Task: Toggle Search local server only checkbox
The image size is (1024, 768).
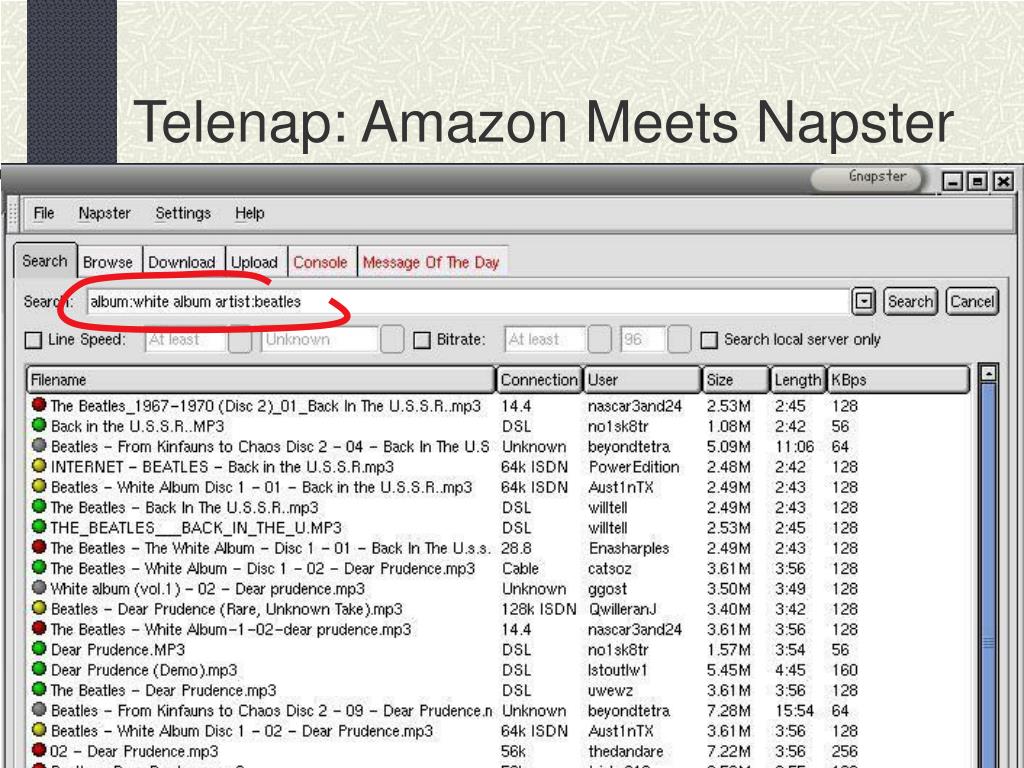Action: coord(709,340)
